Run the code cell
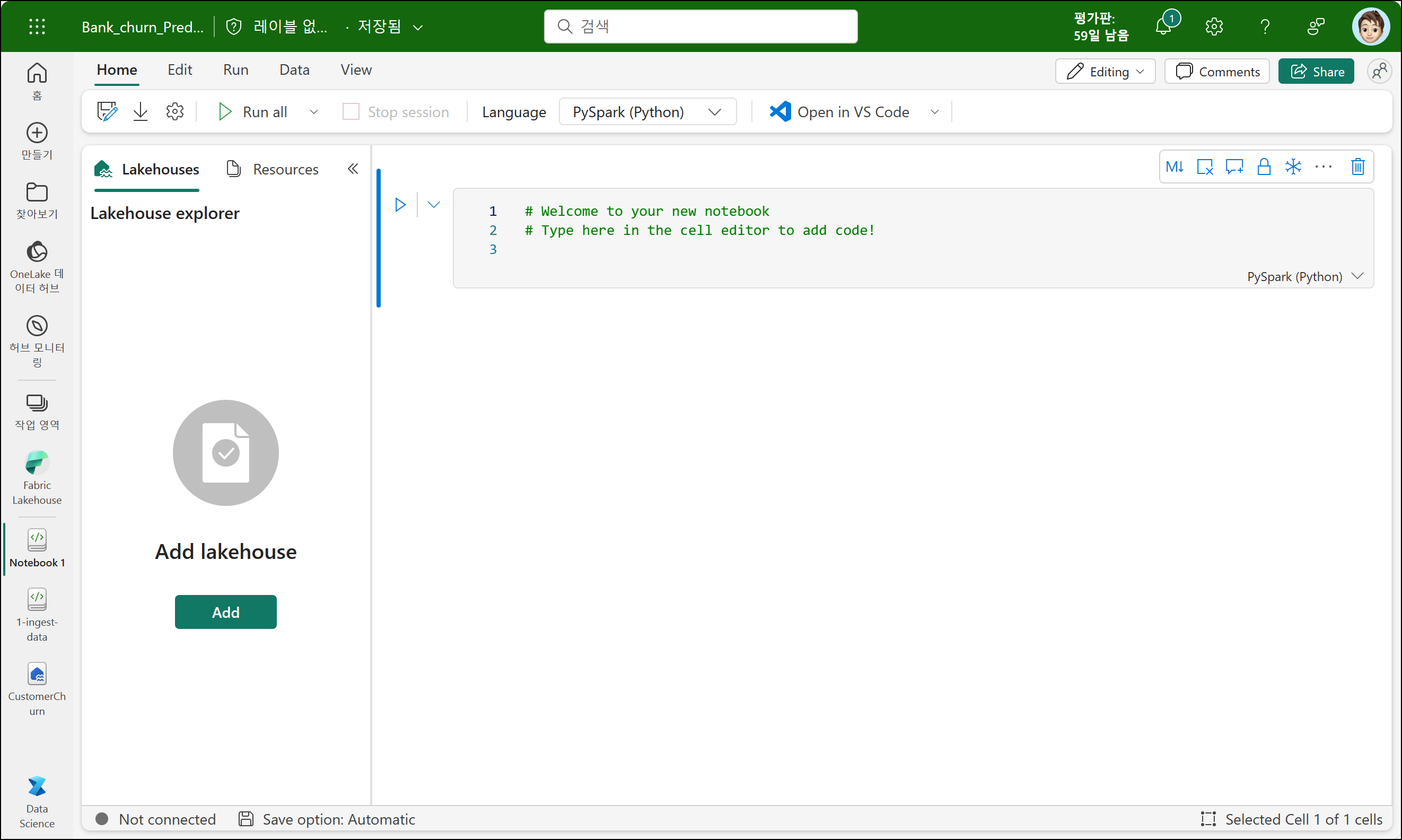The width and height of the screenshot is (1402, 840). 400,205
